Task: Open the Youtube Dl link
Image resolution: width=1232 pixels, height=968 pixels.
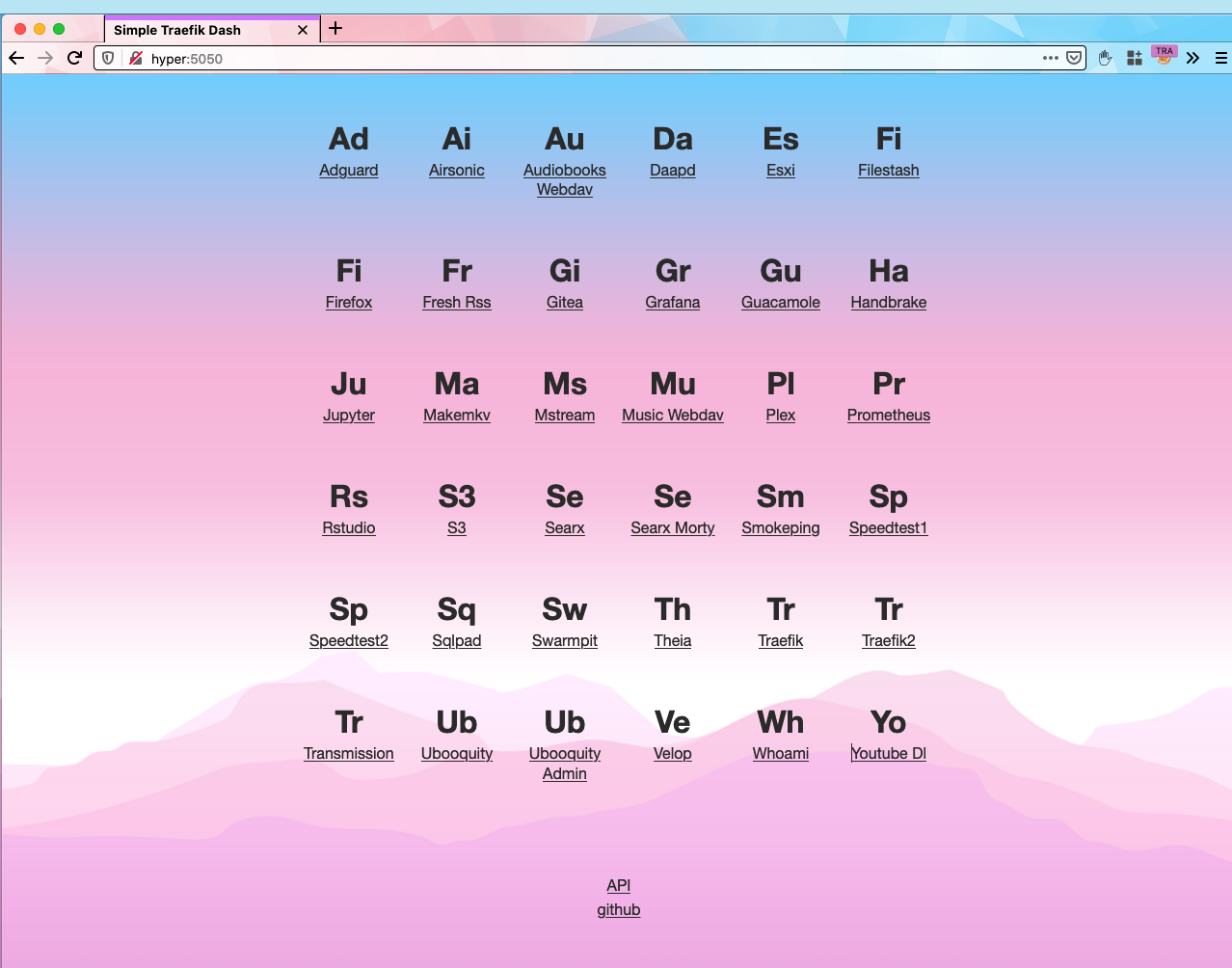Action: [x=889, y=753]
